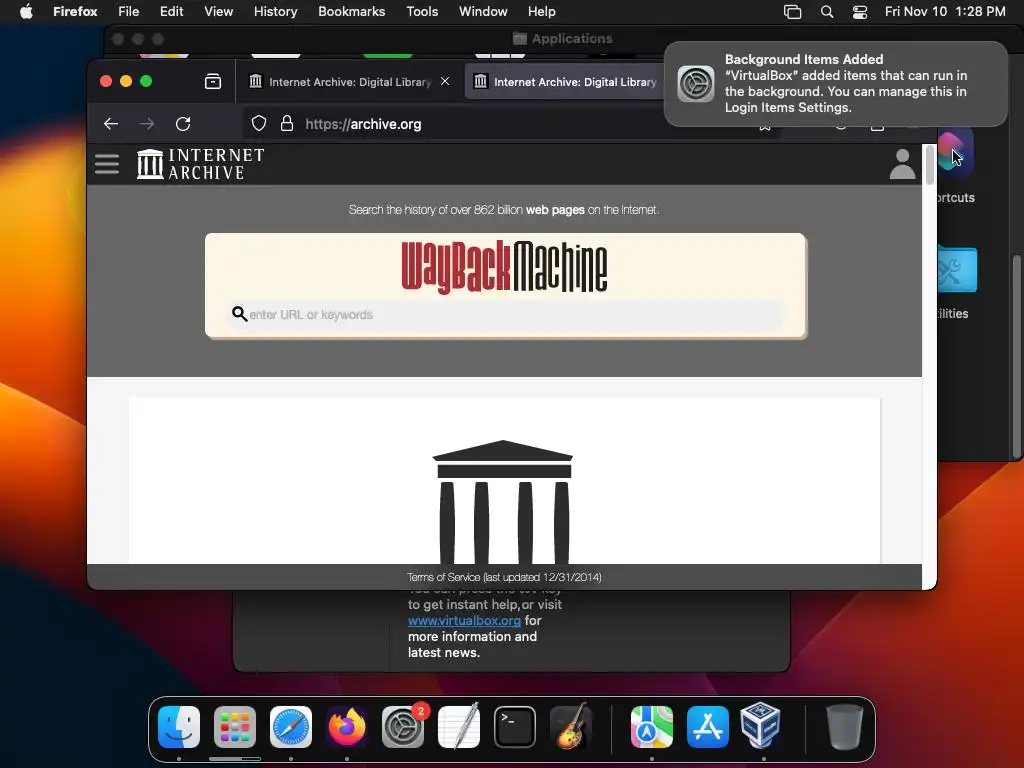1024x768 pixels.
Task: Open Firefox View pinned tab icon
Action: point(213,82)
